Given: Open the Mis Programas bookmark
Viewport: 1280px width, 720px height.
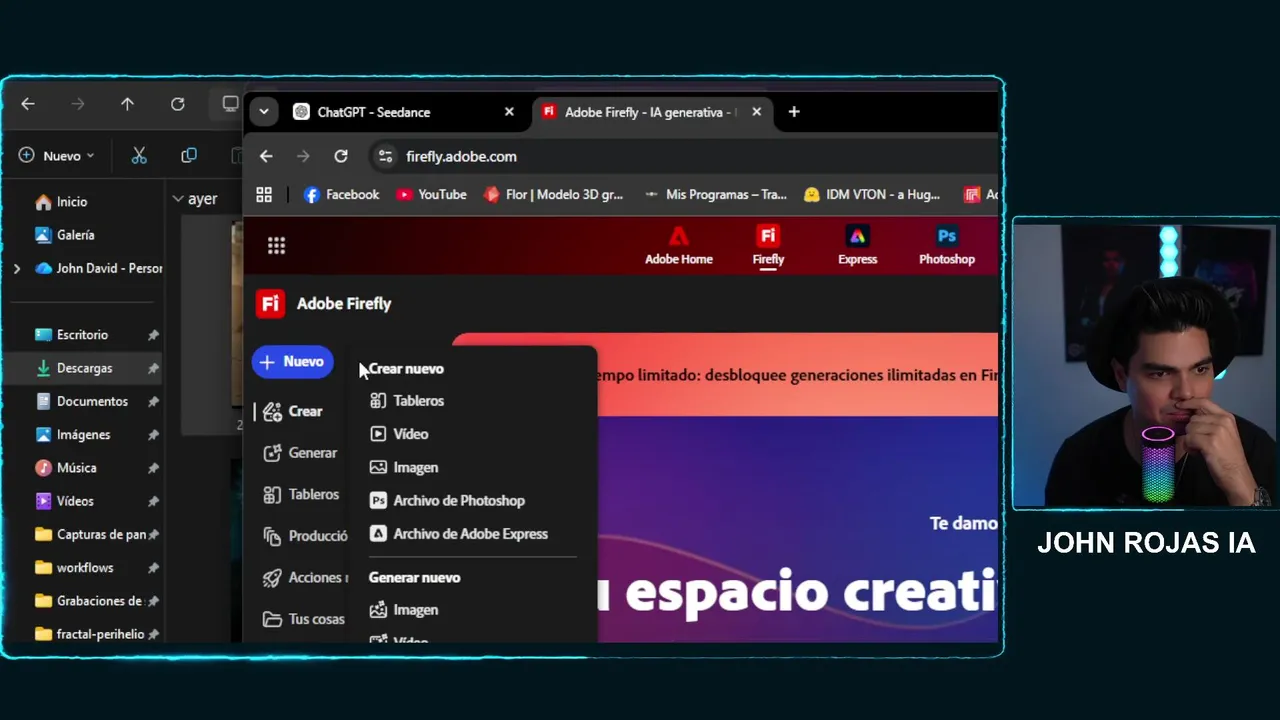Looking at the screenshot, I should (x=715, y=195).
